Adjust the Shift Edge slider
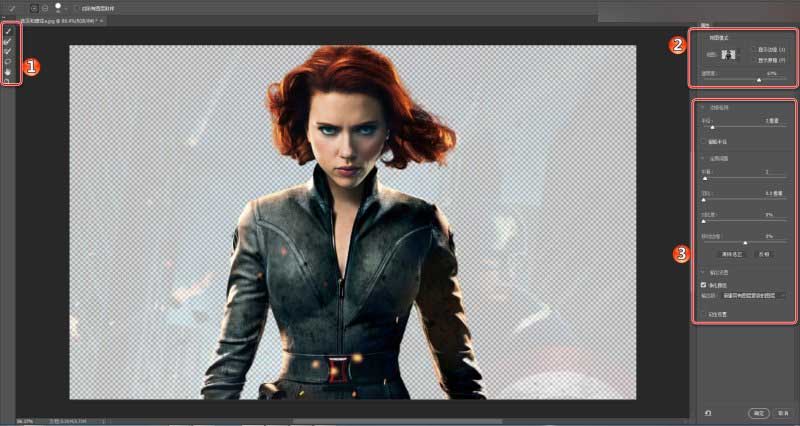Image resolution: width=800 pixels, height=426 pixels. click(745, 243)
